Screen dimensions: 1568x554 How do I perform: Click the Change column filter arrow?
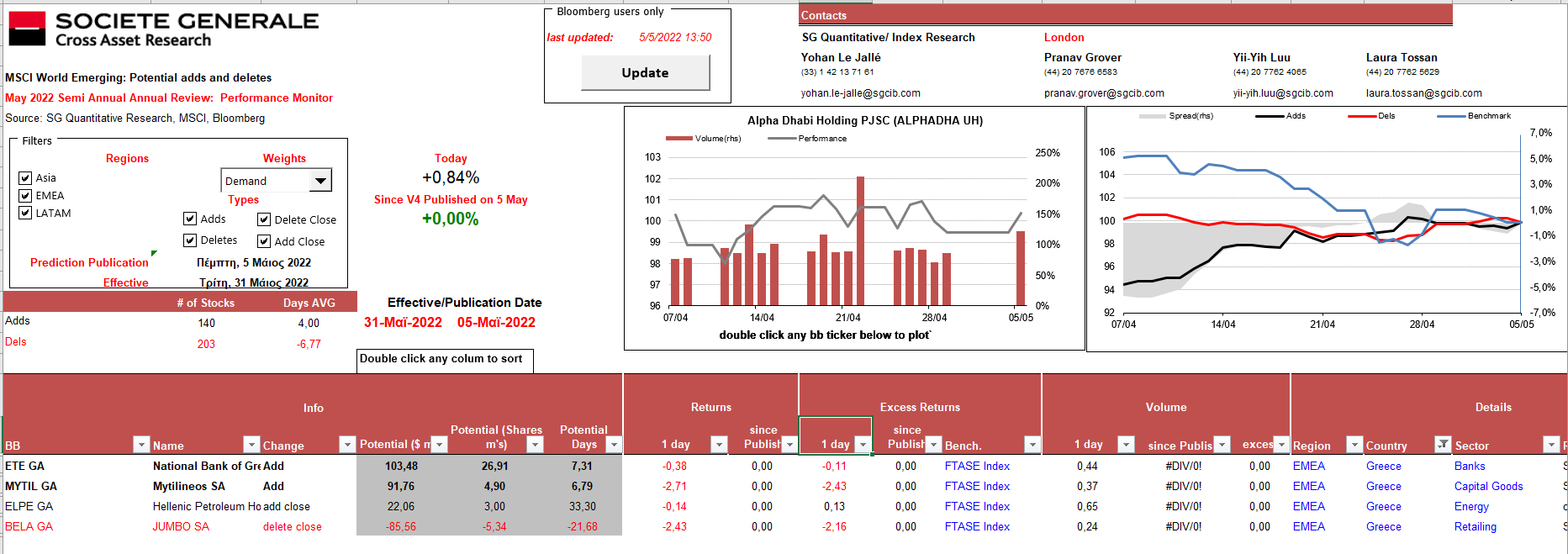pos(346,445)
